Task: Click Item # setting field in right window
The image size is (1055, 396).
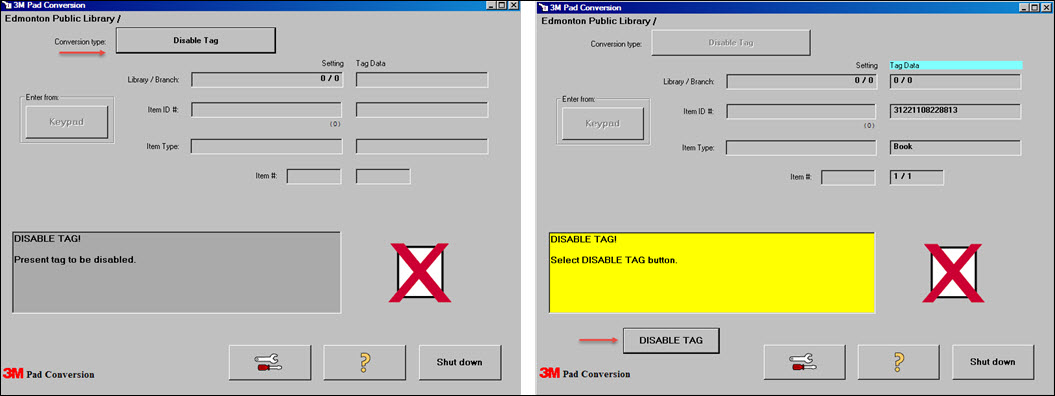Action: tap(848, 177)
